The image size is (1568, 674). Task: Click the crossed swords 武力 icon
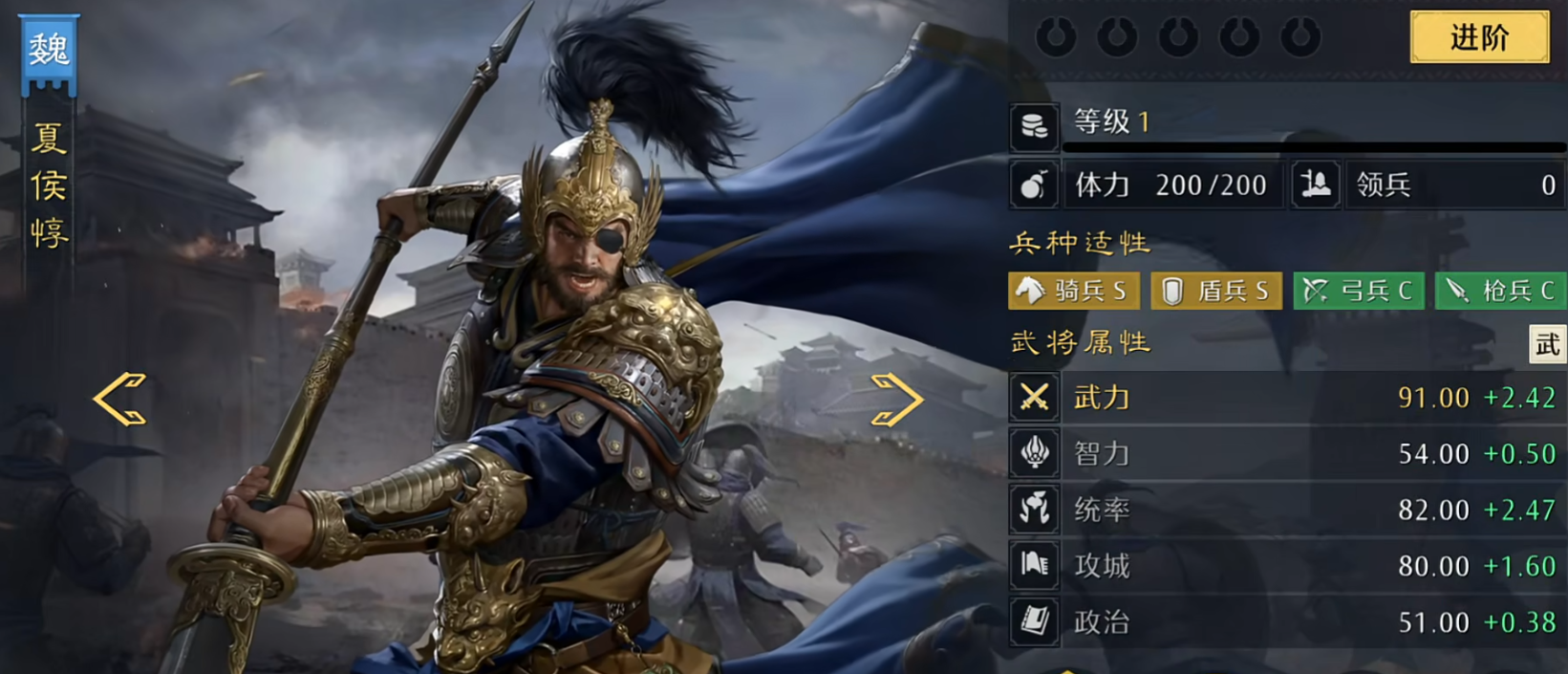click(1034, 397)
